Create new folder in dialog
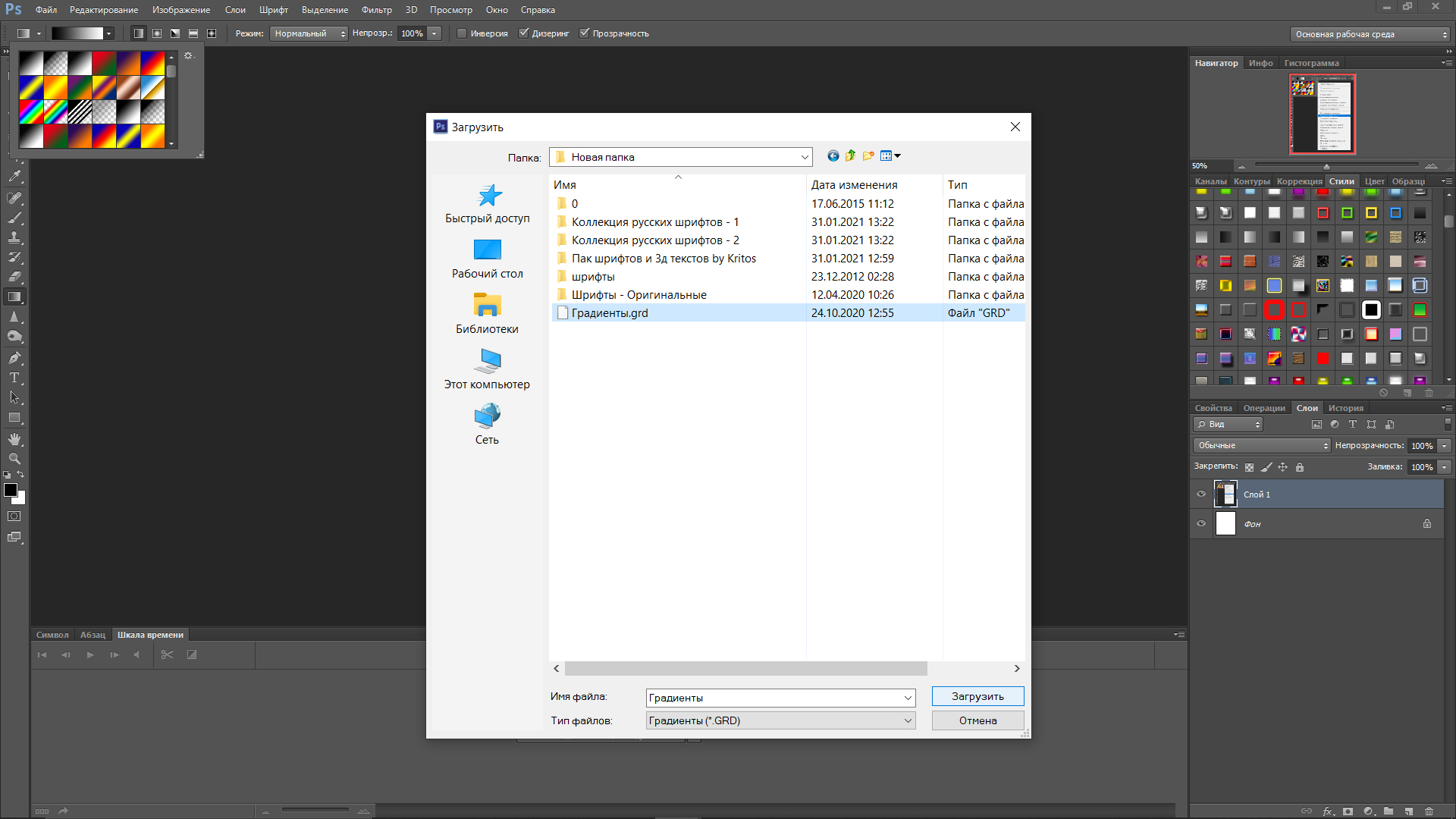This screenshot has height=819, width=1456. click(868, 156)
